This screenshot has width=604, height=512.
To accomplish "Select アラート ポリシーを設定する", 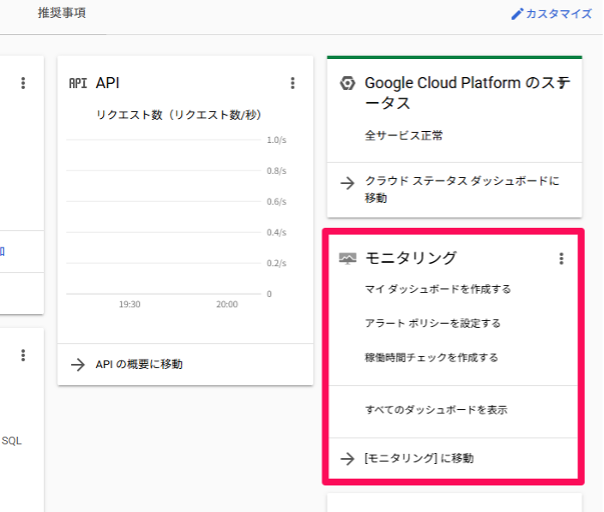I will [433, 323].
